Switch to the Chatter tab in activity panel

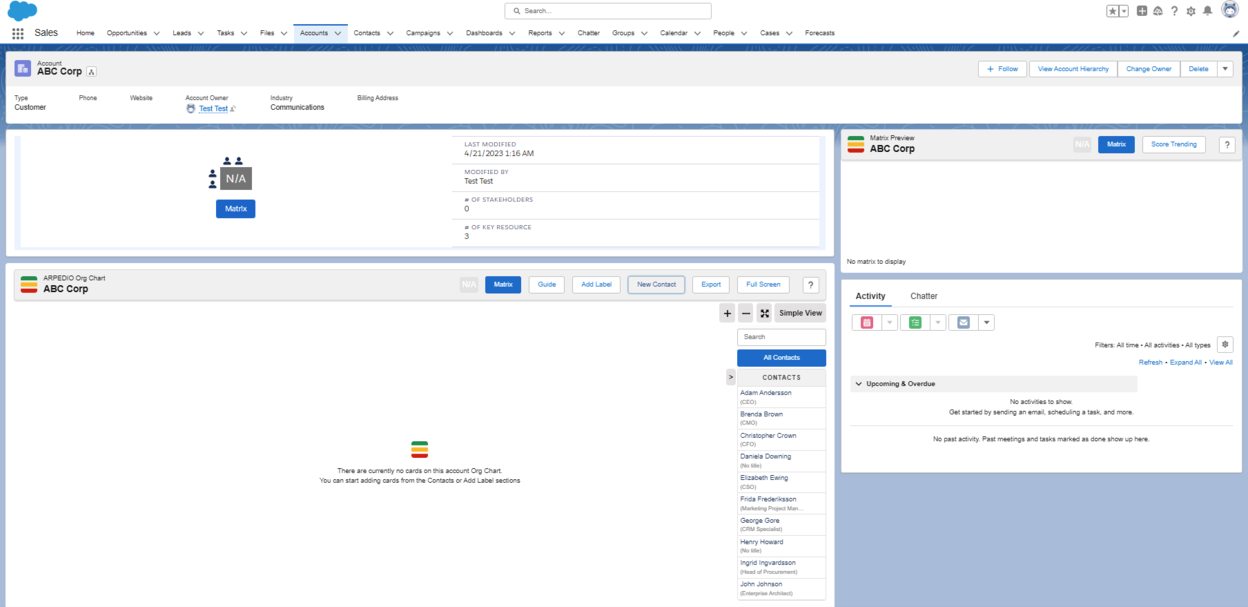(924, 296)
